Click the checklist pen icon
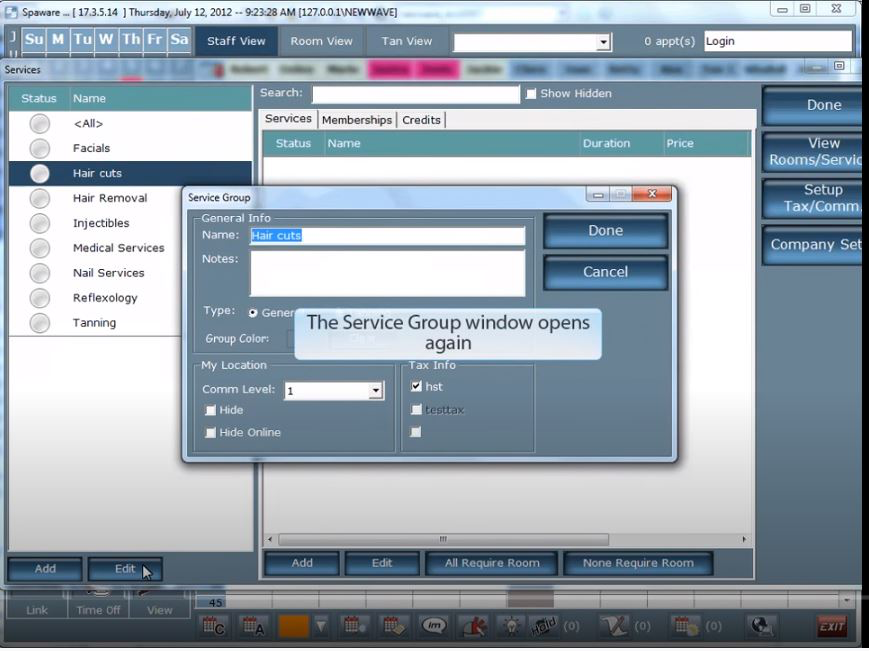Viewport: 869px width, 651px height. pyautogui.click(x=614, y=626)
